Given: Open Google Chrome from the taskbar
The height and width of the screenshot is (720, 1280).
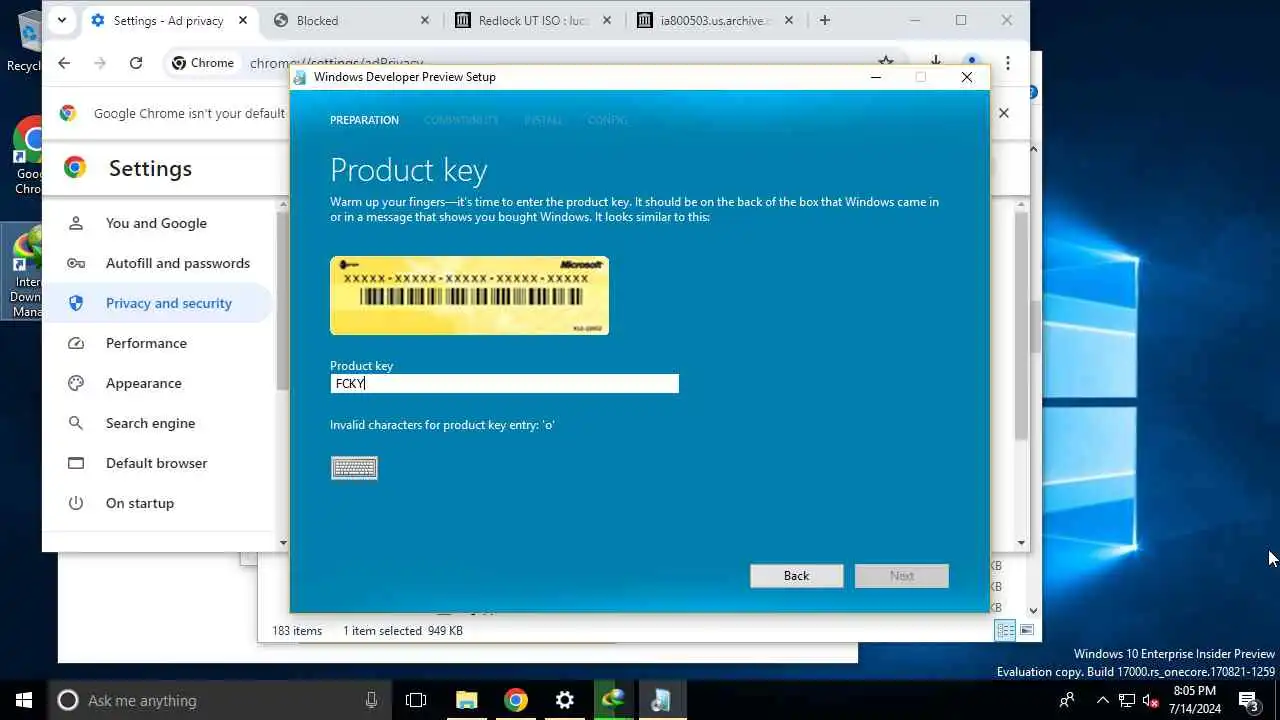Looking at the screenshot, I should pos(516,700).
